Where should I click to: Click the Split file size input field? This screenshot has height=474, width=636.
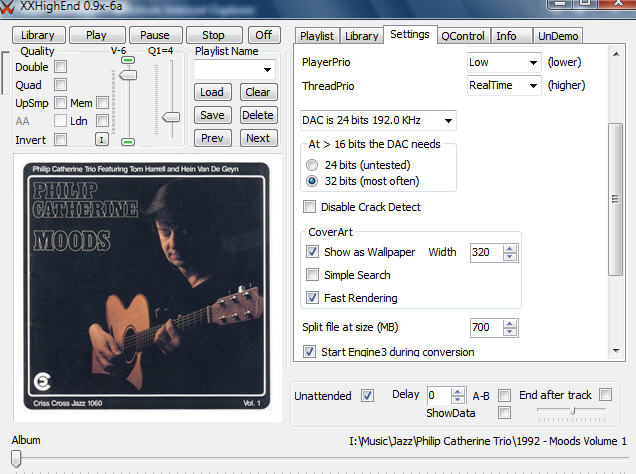[x=486, y=328]
